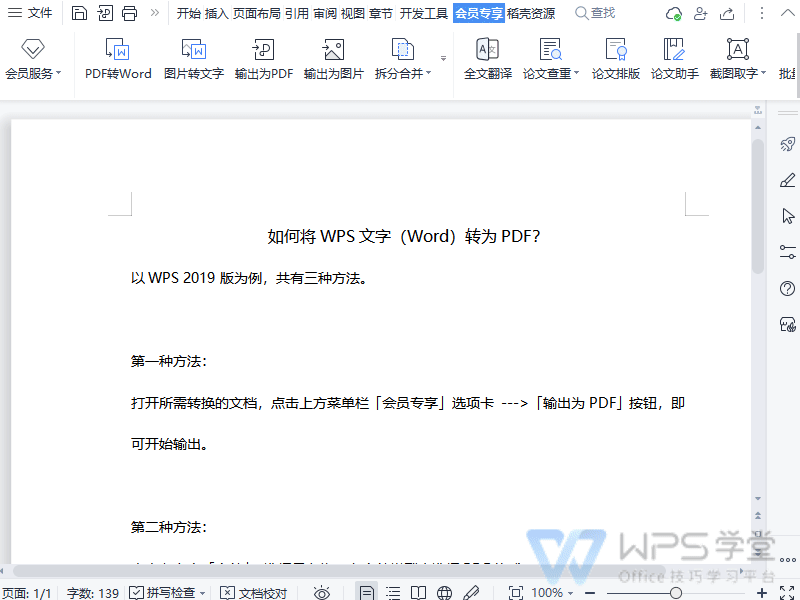The width and height of the screenshot is (800, 600).
Task: Expand more quick-access tools chevron
Action: (x=155, y=13)
